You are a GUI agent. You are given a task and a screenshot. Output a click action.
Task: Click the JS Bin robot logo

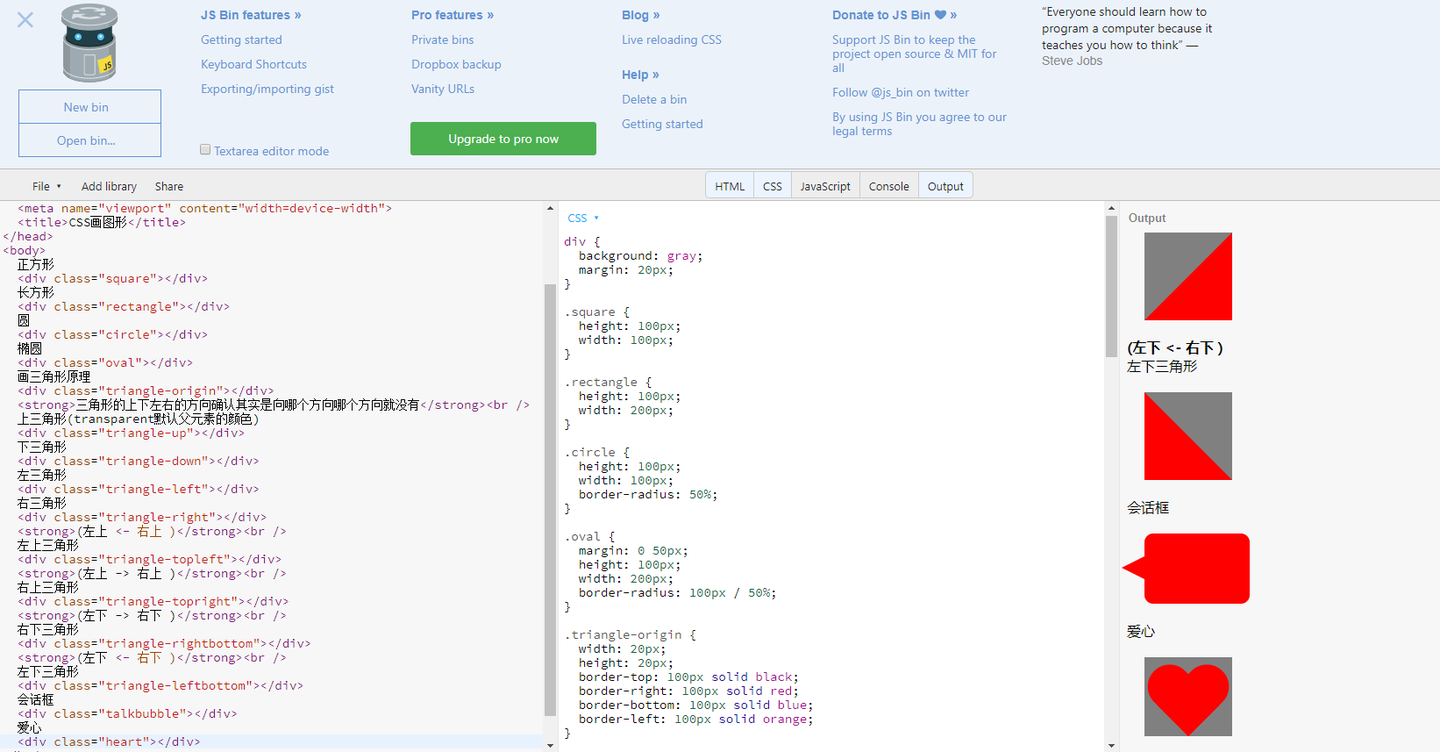pyautogui.click(x=90, y=43)
